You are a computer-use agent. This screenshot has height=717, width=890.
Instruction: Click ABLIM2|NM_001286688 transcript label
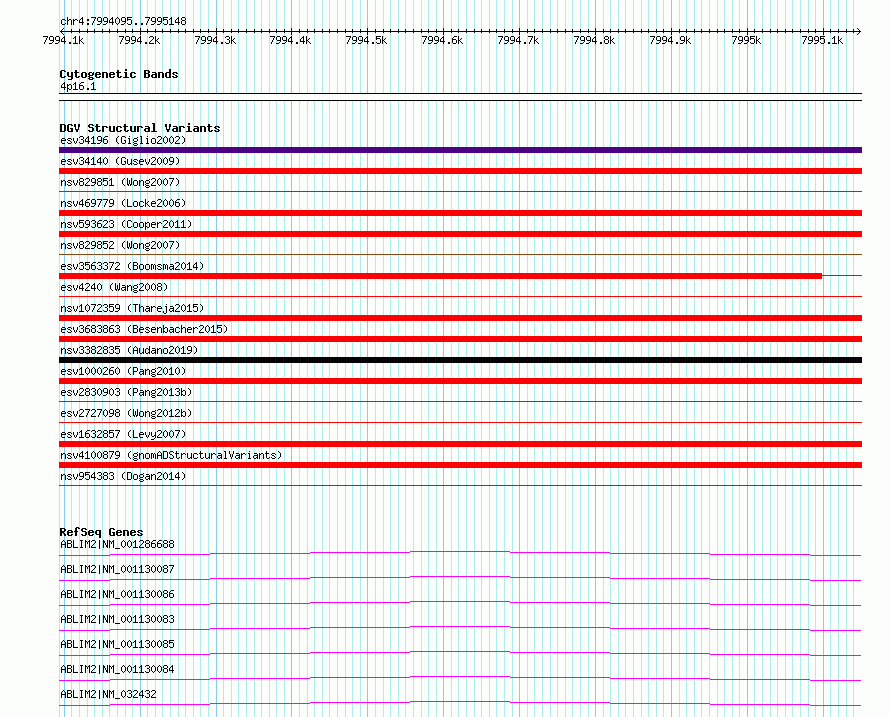tap(117, 544)
